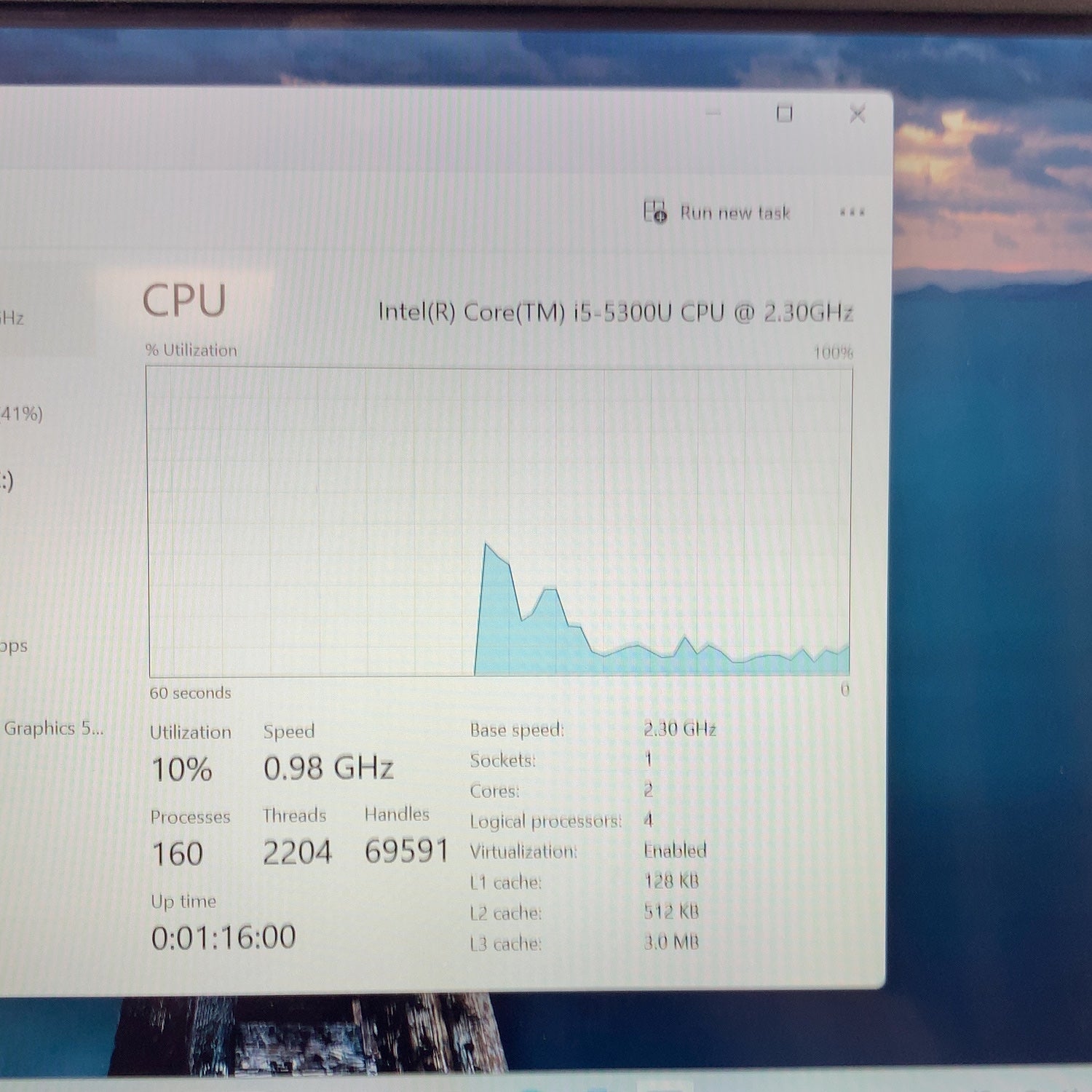Click the % Utilization graph label
The height and width of the screenshot is (1092, 1092).
click(191, 350)
